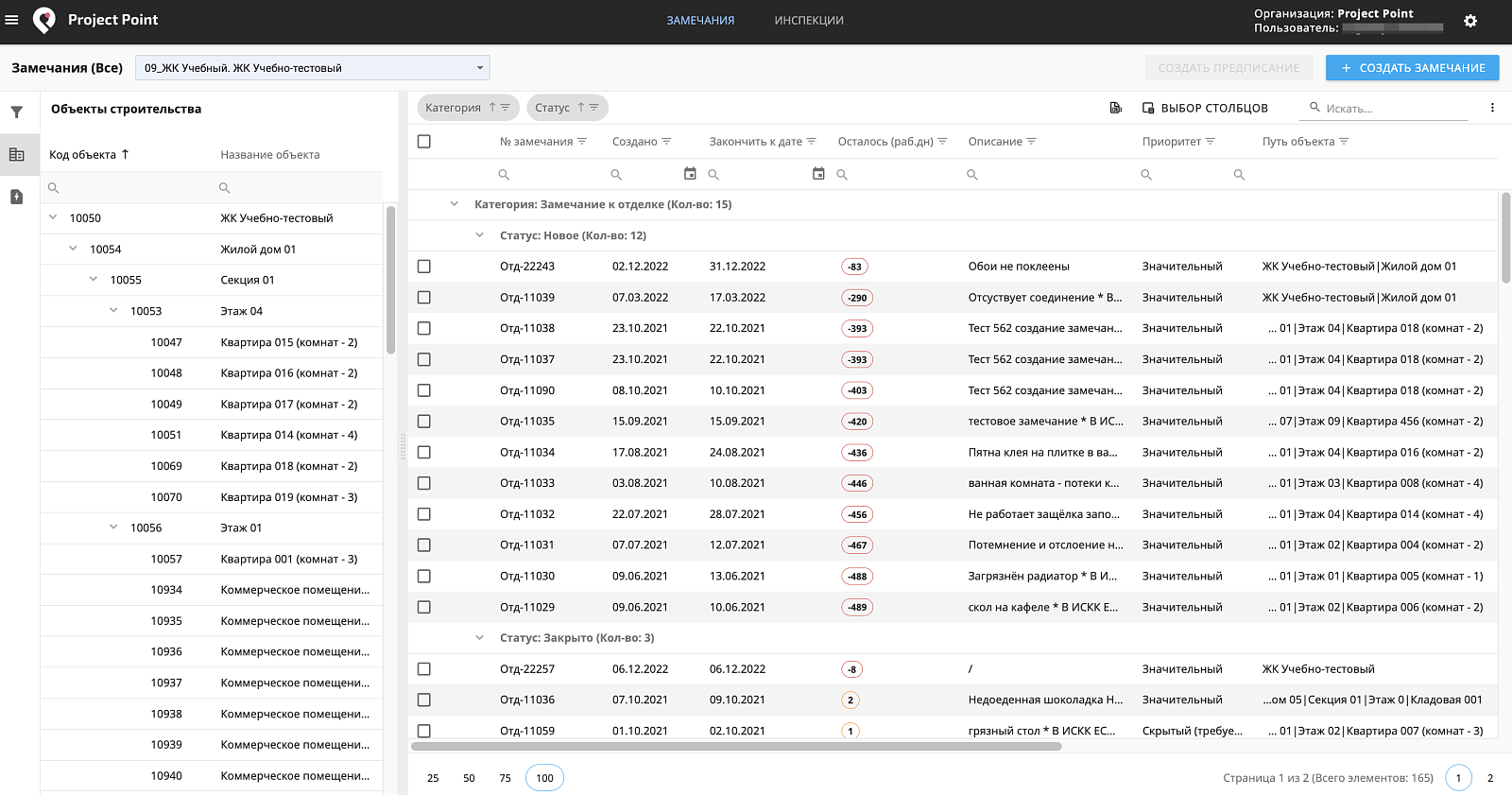Viewport: 1512px width, 795px height.
Task: Open the ВЫБОР СТОЛБЦОВ column chooser
Action: pyautogui.click(x=1206, y=108)
